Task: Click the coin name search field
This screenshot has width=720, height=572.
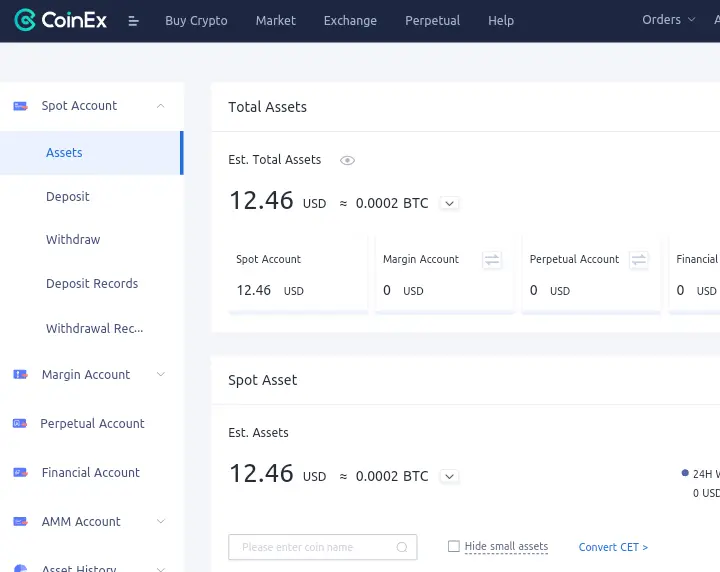Action: [322, 547]
